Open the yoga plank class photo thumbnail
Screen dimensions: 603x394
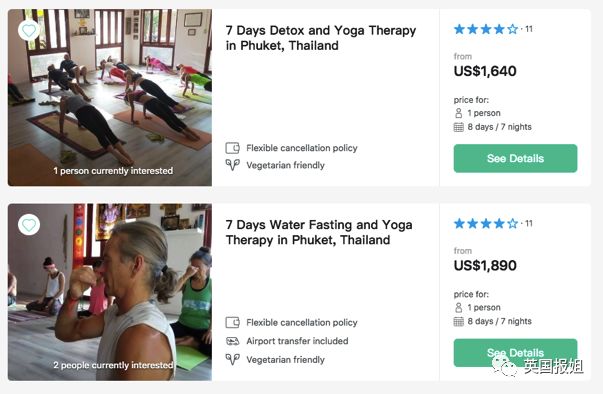coord(110,98)
